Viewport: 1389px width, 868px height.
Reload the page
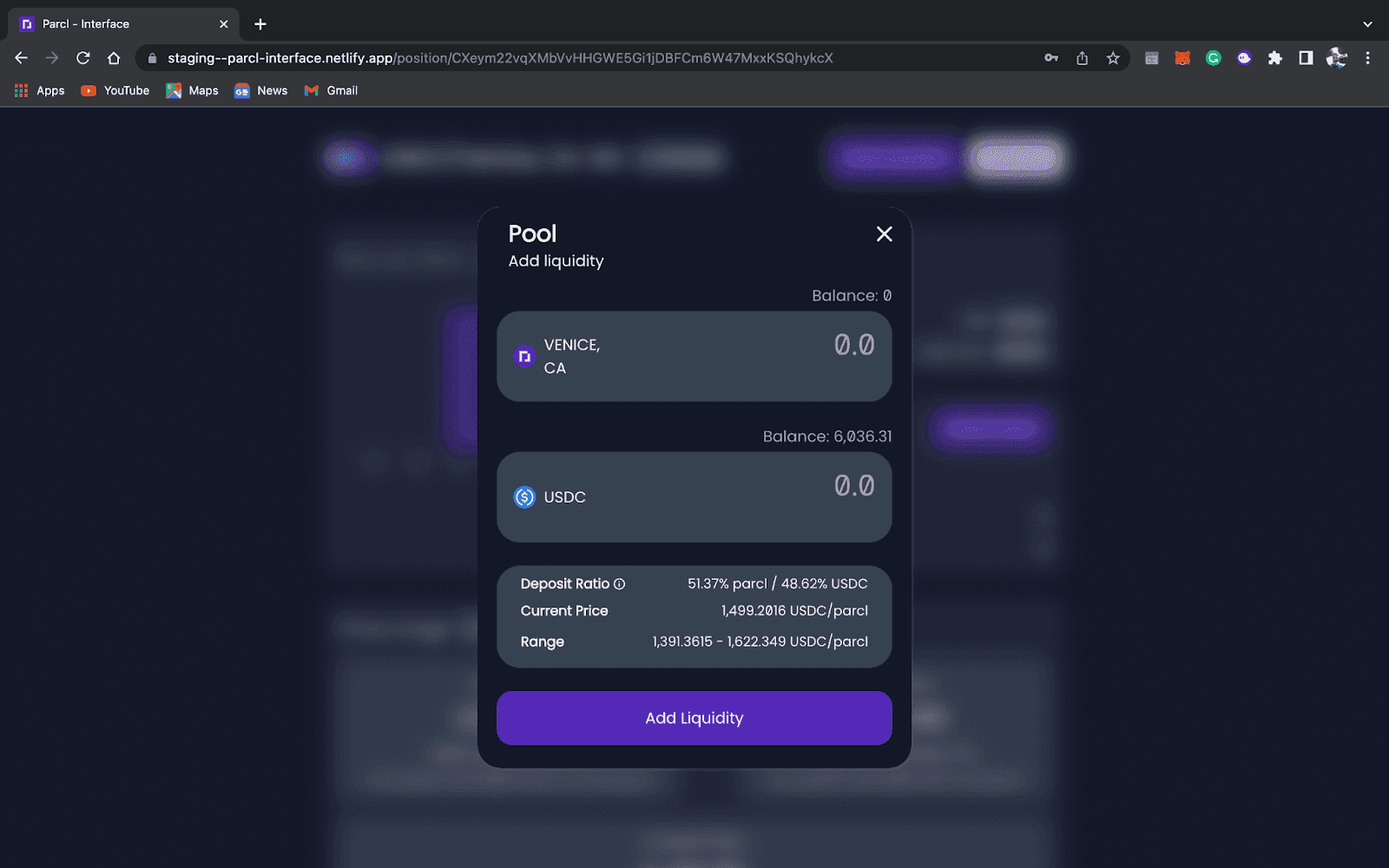coord(83,58)
